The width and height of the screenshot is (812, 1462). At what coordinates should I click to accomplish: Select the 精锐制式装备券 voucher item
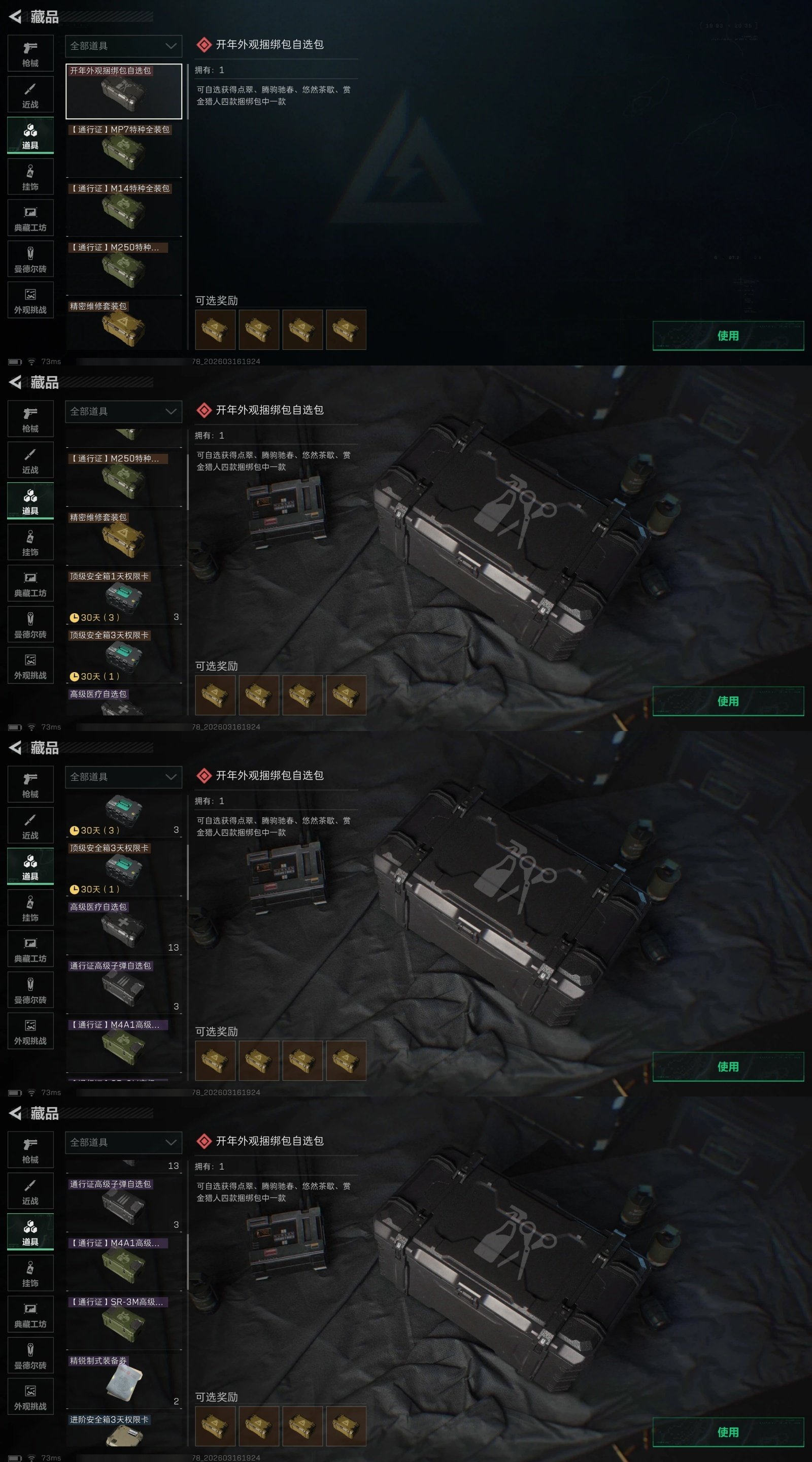click(124, 1381)
